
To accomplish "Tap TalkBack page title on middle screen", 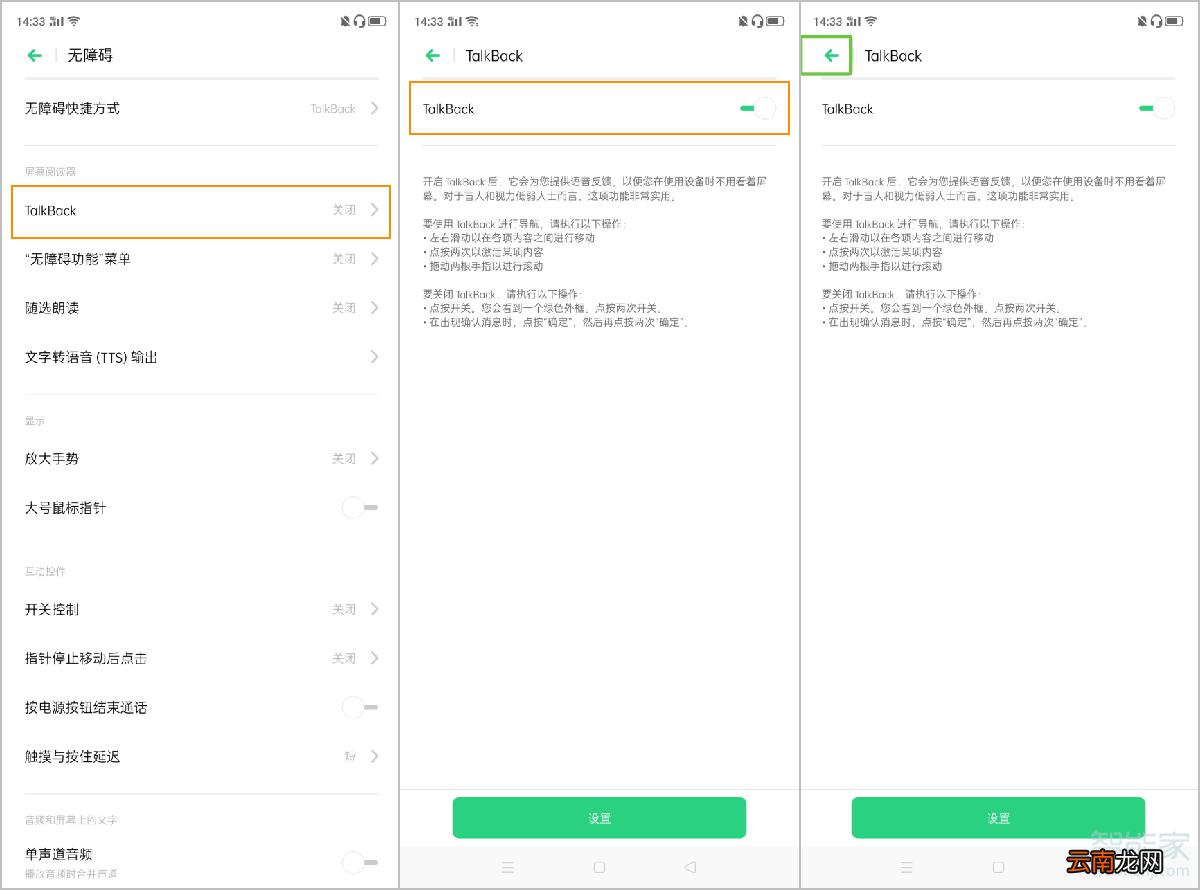I will tap(494, 56).
